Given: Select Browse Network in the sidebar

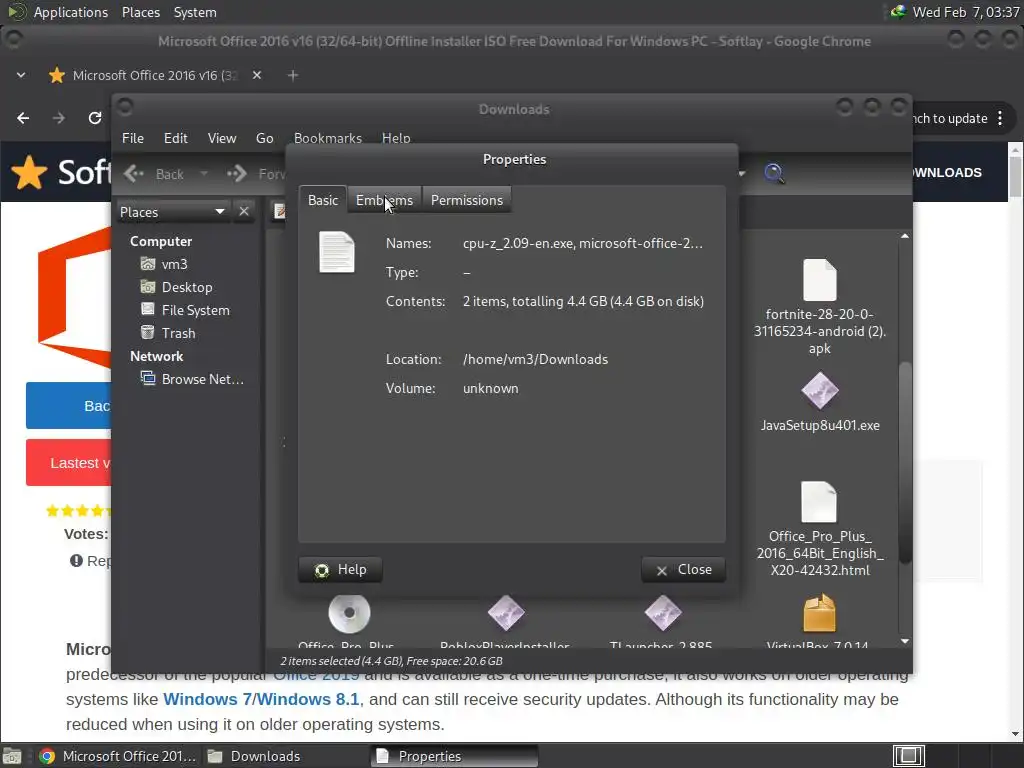Looking at the screenshot, I should pos(193,379).
